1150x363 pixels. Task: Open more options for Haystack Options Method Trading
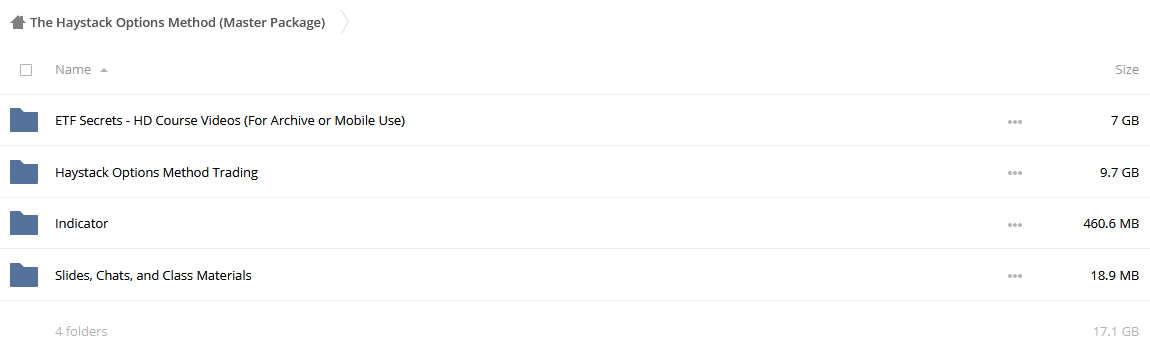[x=1015, y=173]
